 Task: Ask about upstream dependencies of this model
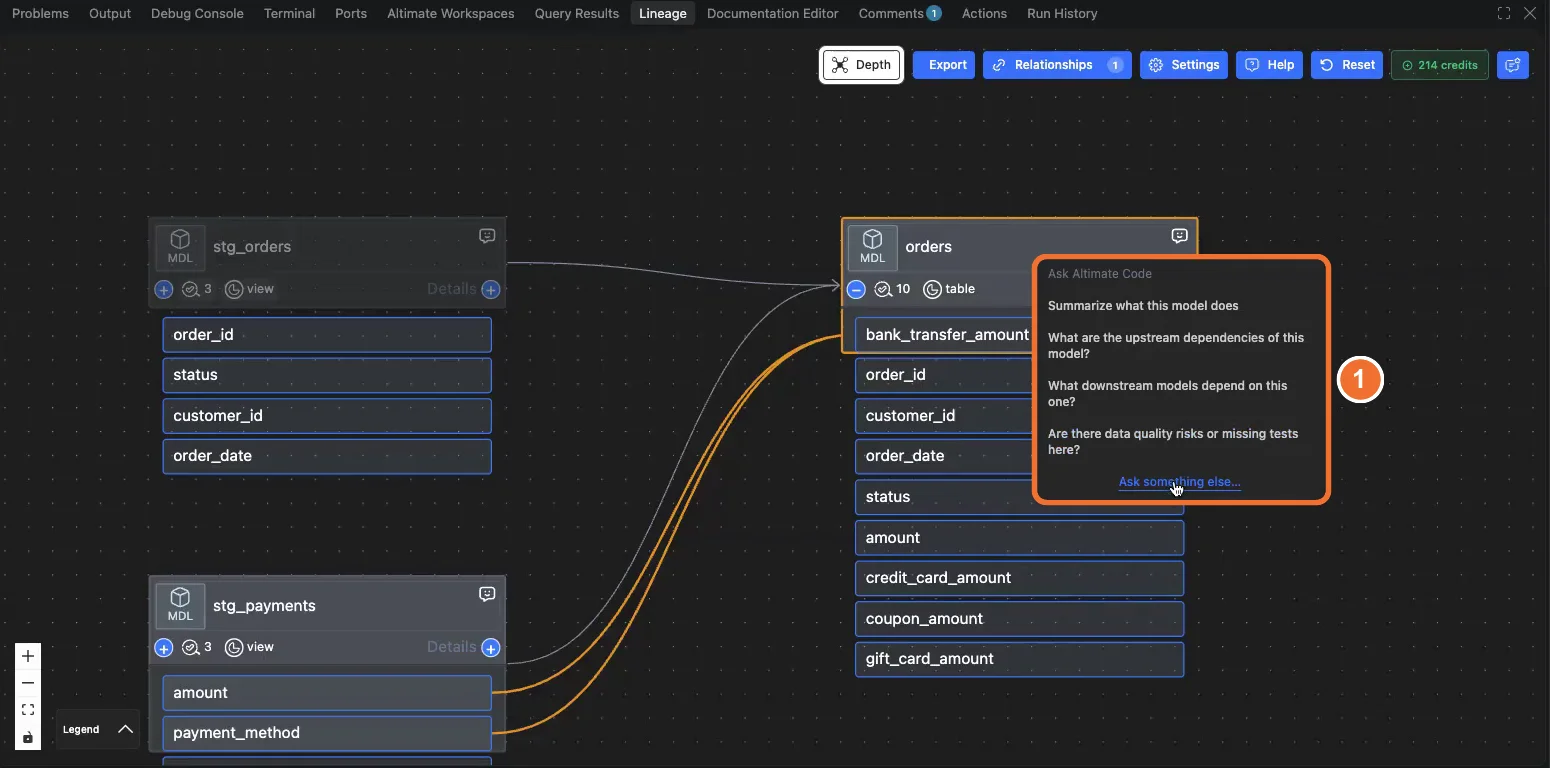[x=1176, y=346]
